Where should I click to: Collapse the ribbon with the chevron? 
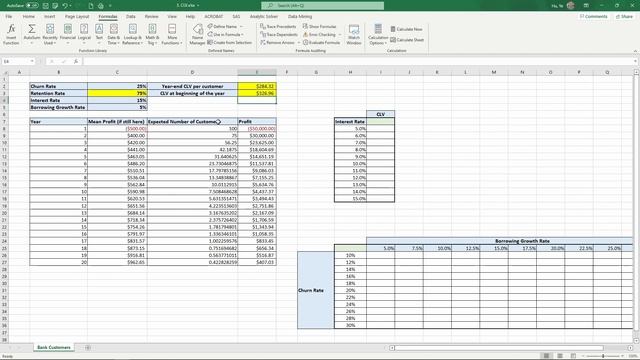coord(635,51)
